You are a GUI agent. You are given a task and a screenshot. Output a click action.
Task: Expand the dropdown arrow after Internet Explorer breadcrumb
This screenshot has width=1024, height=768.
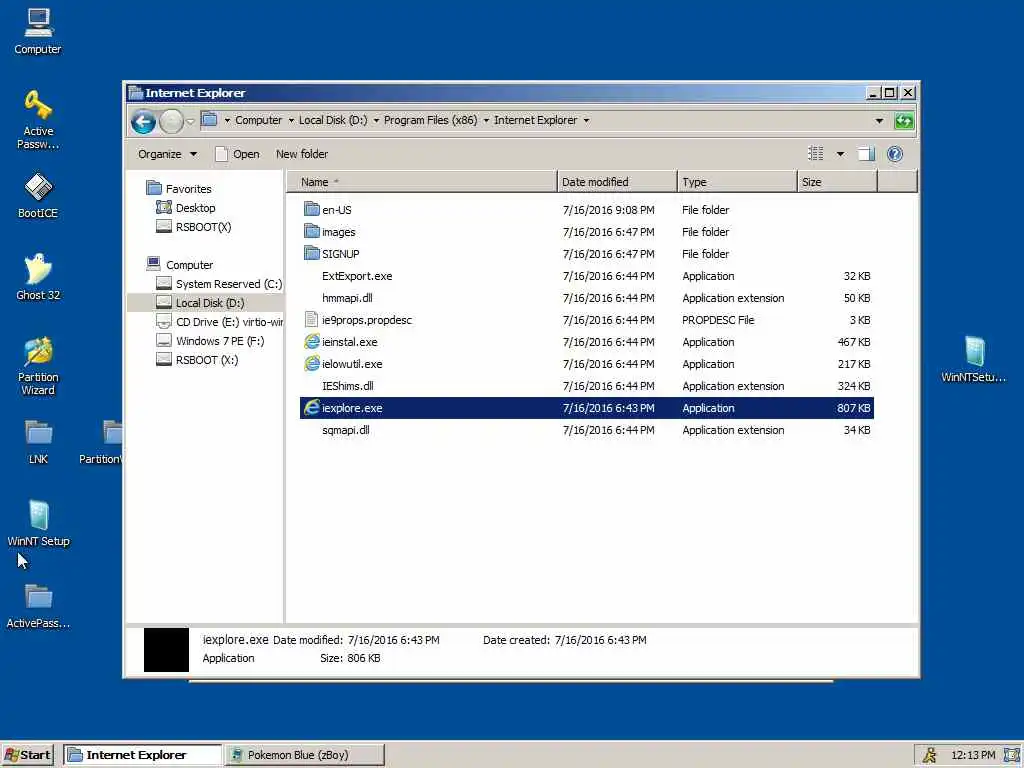[x=586, y=120]
